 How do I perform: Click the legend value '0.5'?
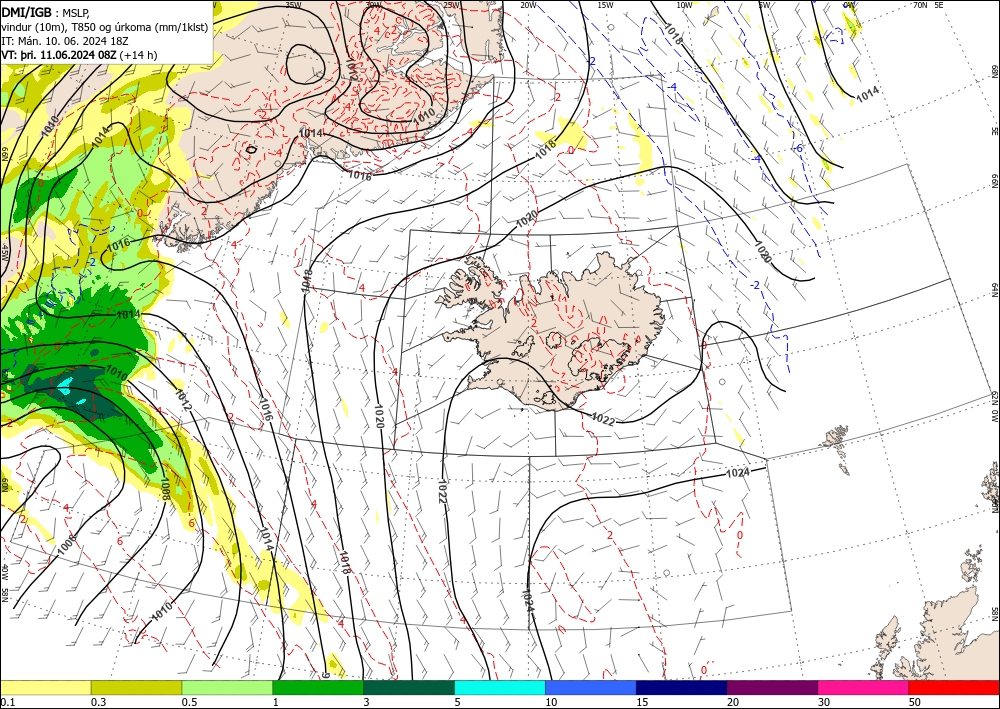(189, 702)
